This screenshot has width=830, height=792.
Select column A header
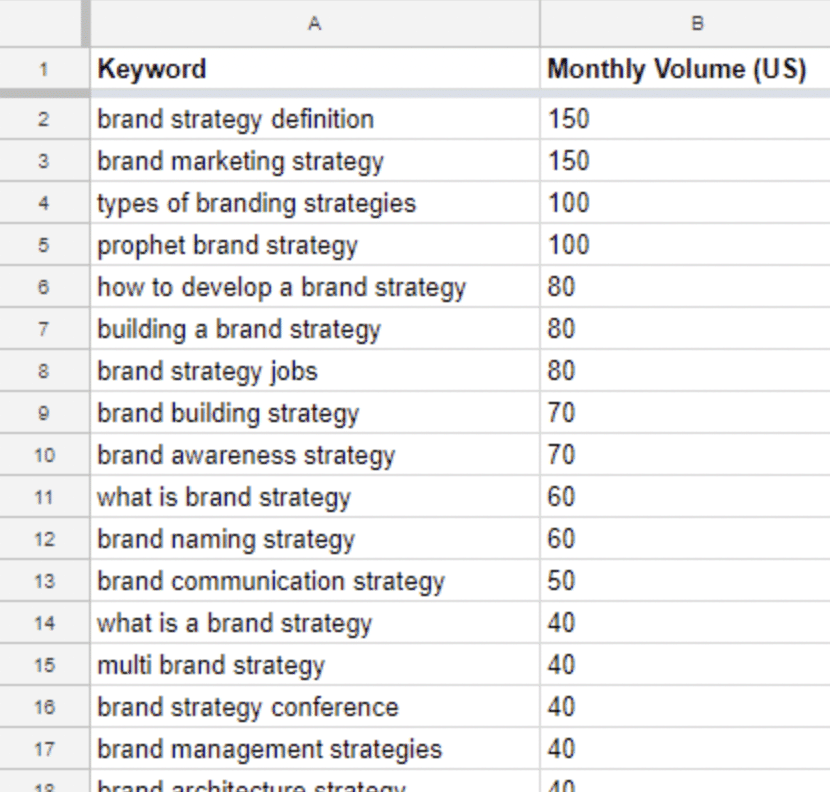click(315, 22)
